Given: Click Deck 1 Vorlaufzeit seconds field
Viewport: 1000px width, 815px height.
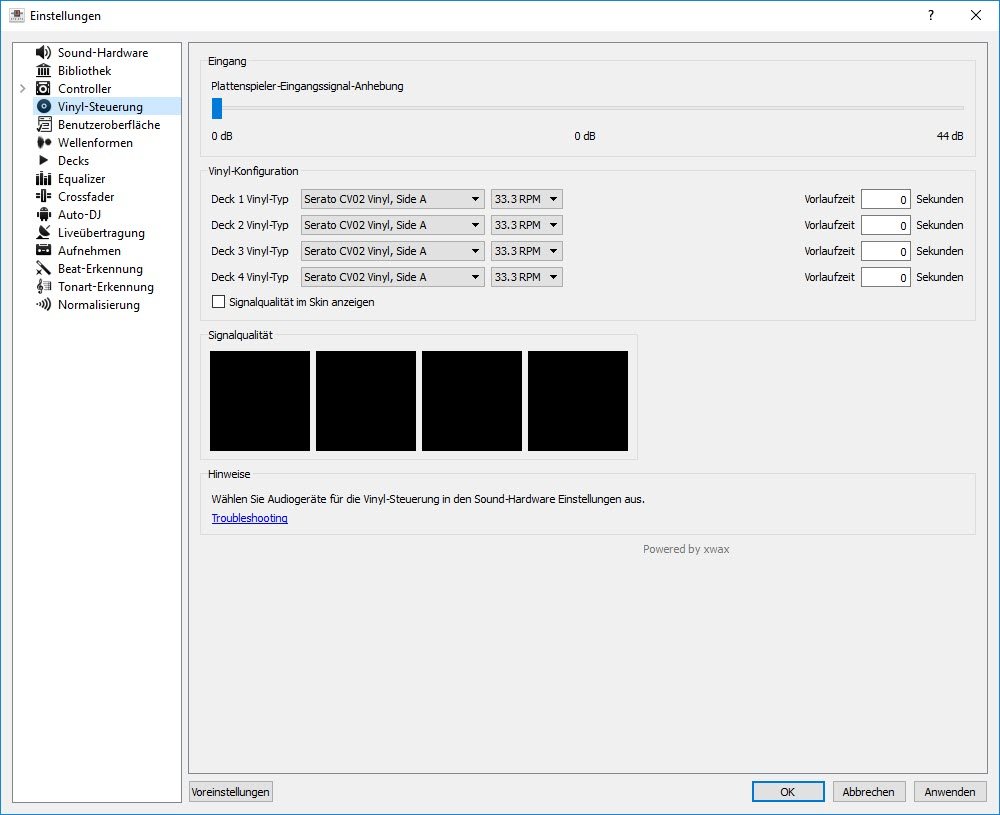Looking at the screenshot, I should 885,199.
